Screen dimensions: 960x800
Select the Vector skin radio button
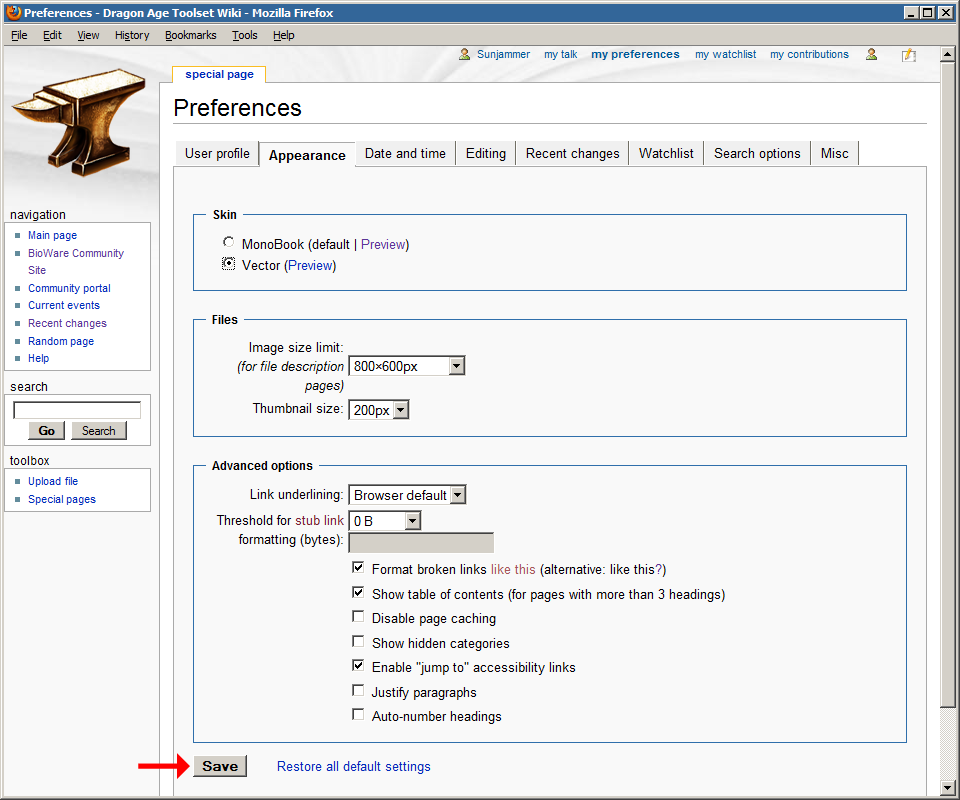tap(229, 265)
